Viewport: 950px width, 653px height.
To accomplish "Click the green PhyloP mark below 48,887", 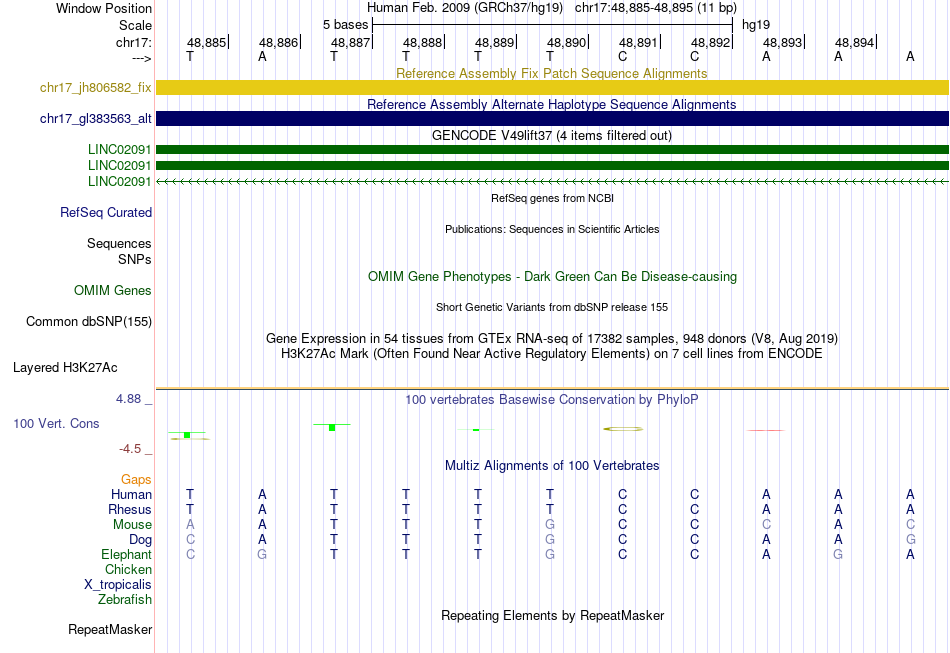I will [x=332, y=427].
